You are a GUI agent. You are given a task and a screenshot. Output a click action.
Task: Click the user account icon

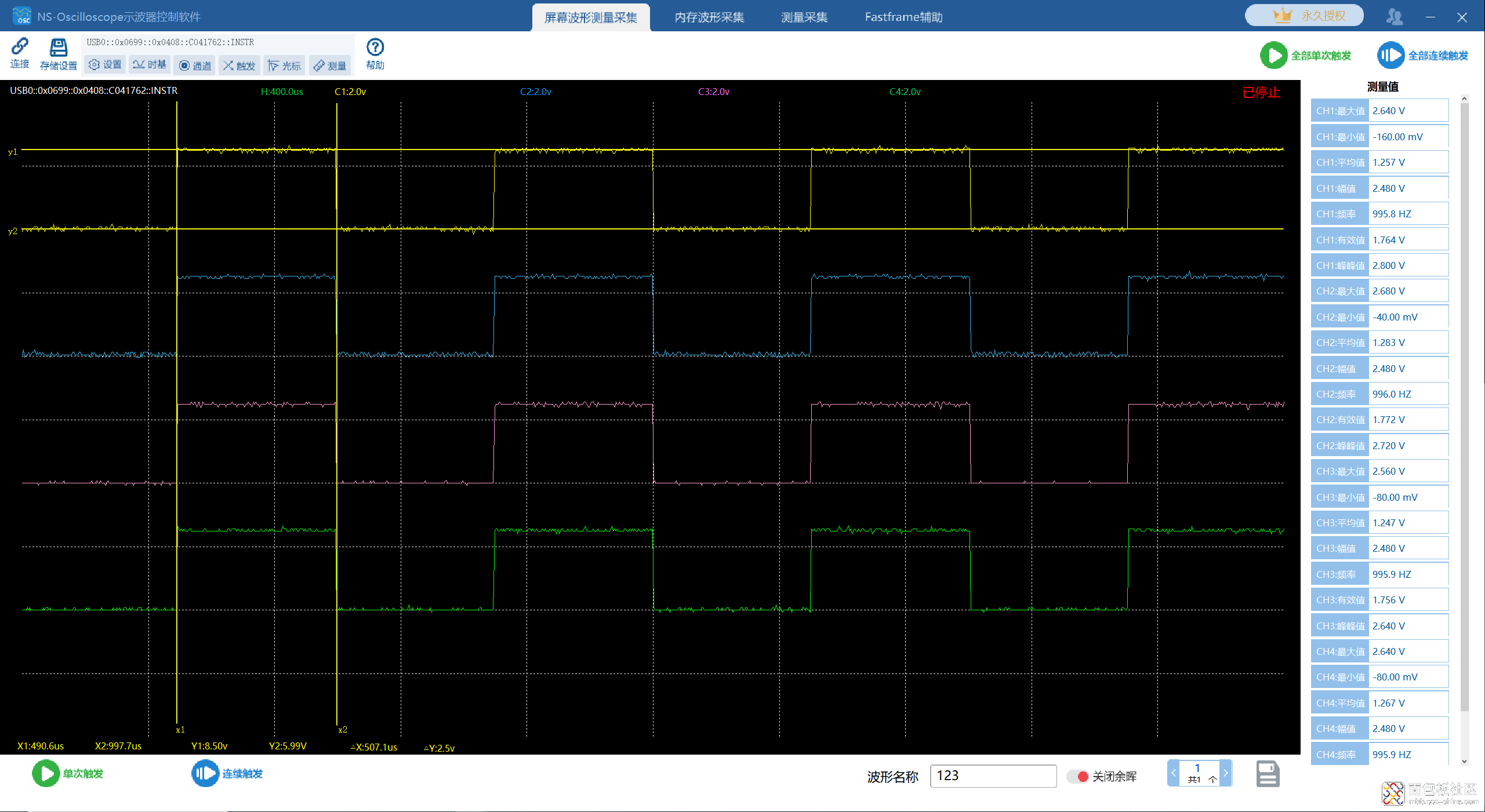click(x=1395, y=17)
